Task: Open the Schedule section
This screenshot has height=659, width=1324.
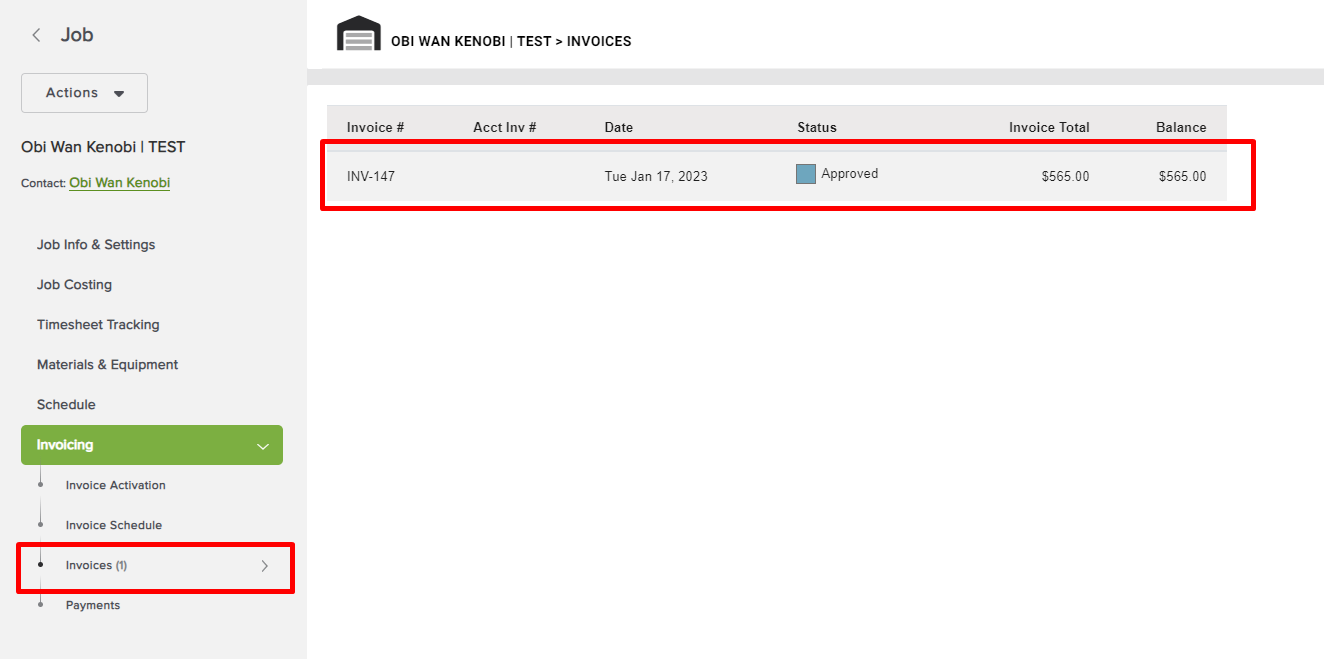Action: [x=66, y=404]
